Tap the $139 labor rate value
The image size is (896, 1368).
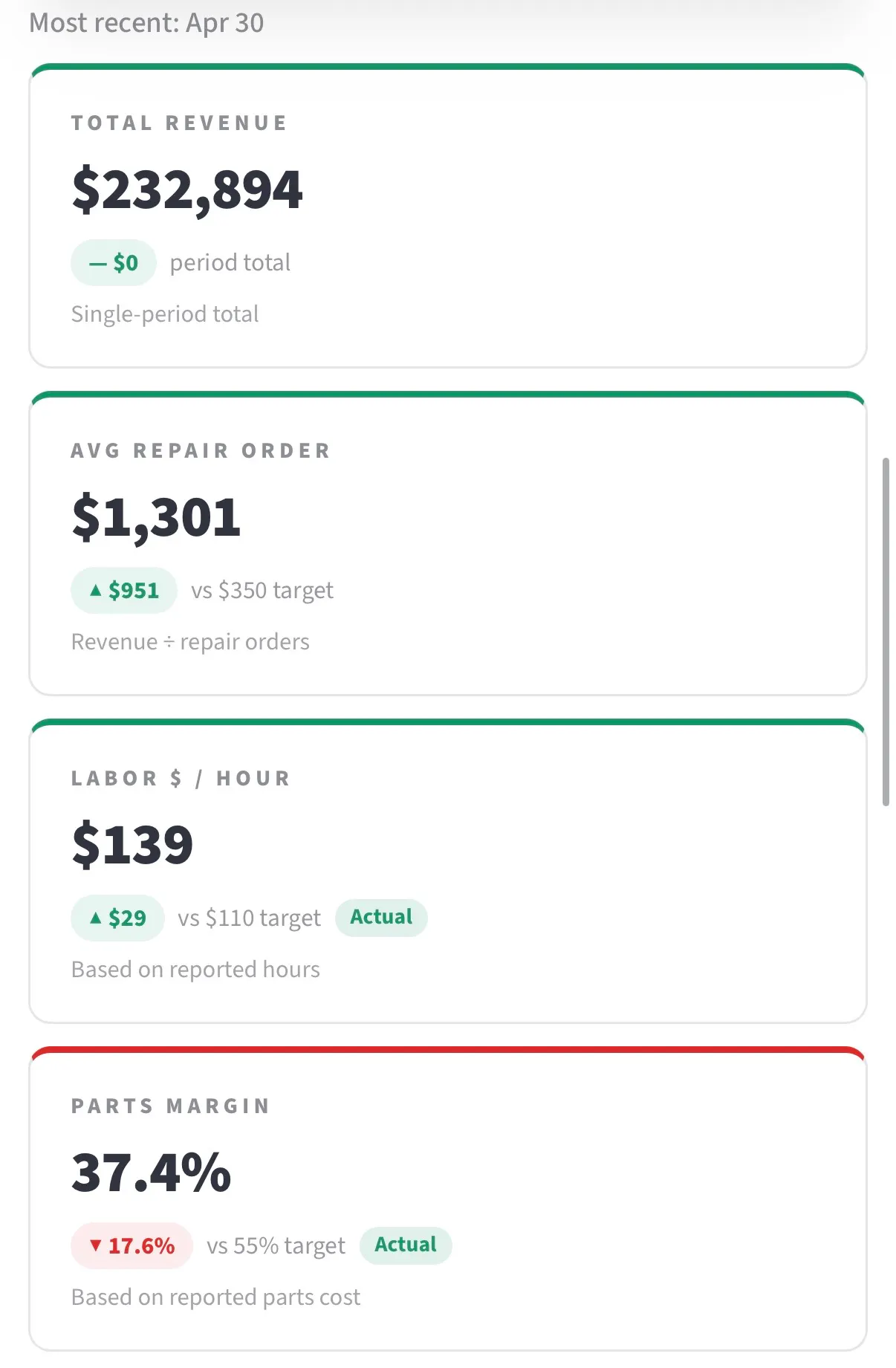coord(132,846)
